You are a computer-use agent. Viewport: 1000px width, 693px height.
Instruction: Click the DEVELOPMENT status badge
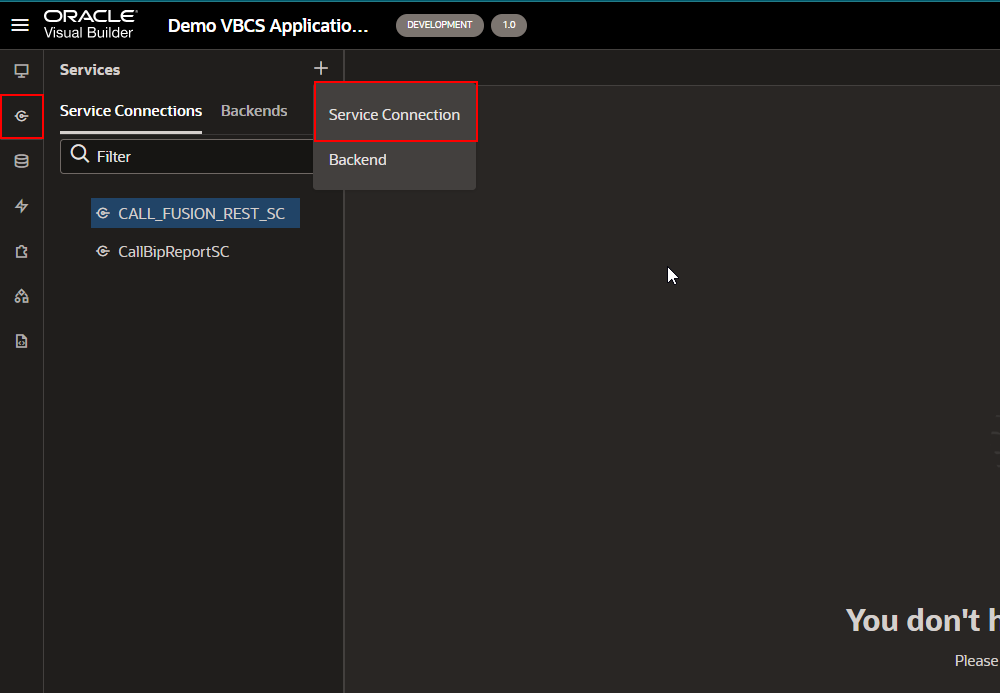coord(439,25)
